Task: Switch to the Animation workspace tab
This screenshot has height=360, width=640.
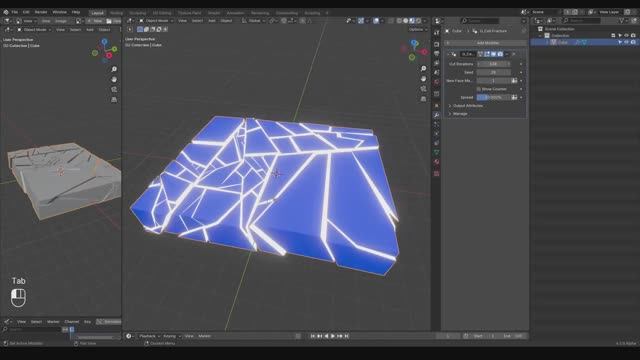Action: pyautogui.click(x=236, y=13)
